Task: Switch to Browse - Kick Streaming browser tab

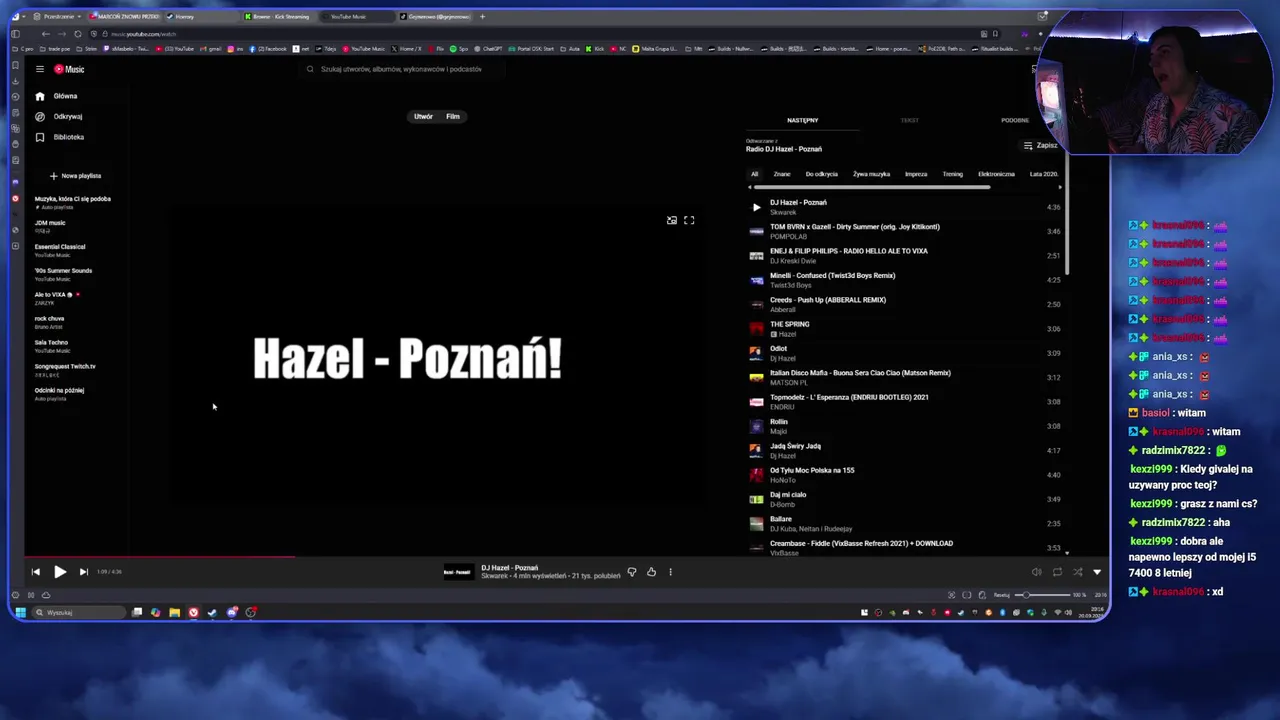Action: [280, 16]
